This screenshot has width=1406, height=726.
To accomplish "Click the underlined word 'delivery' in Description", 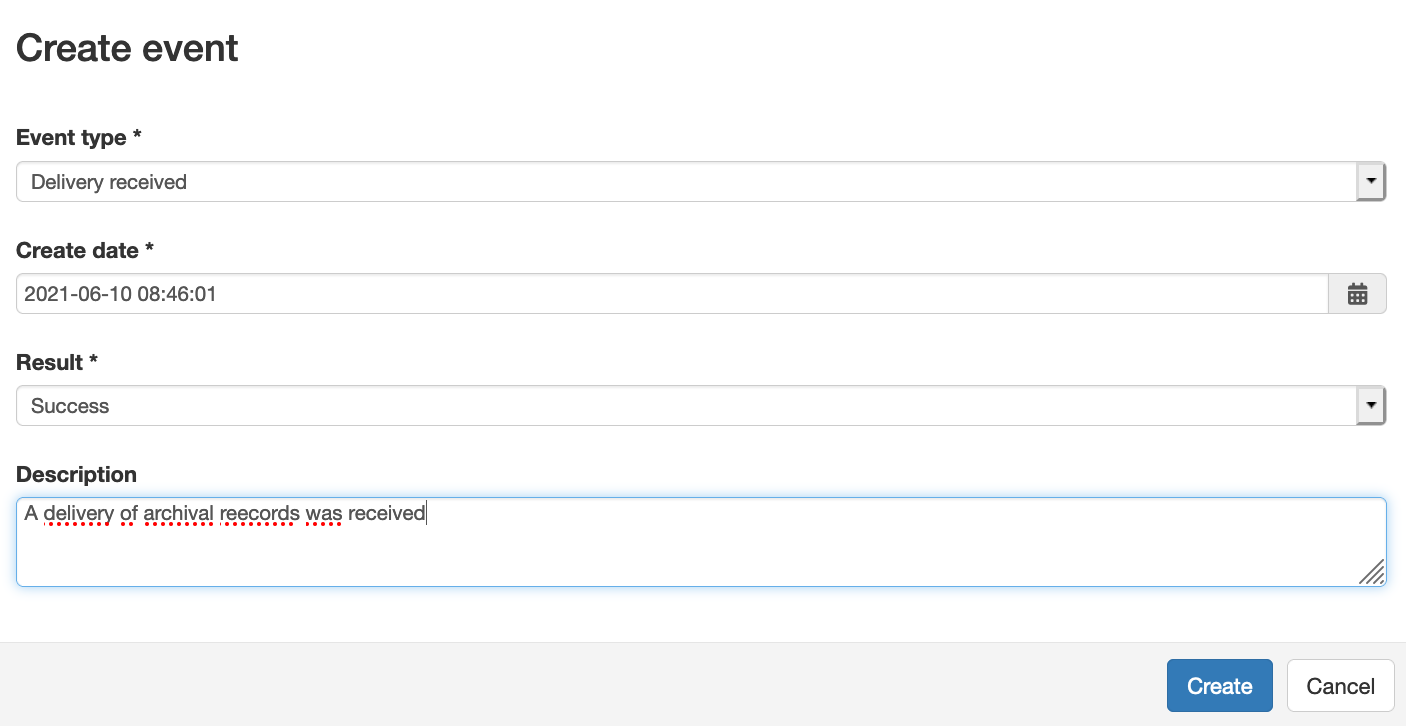I will coord(79,514).
